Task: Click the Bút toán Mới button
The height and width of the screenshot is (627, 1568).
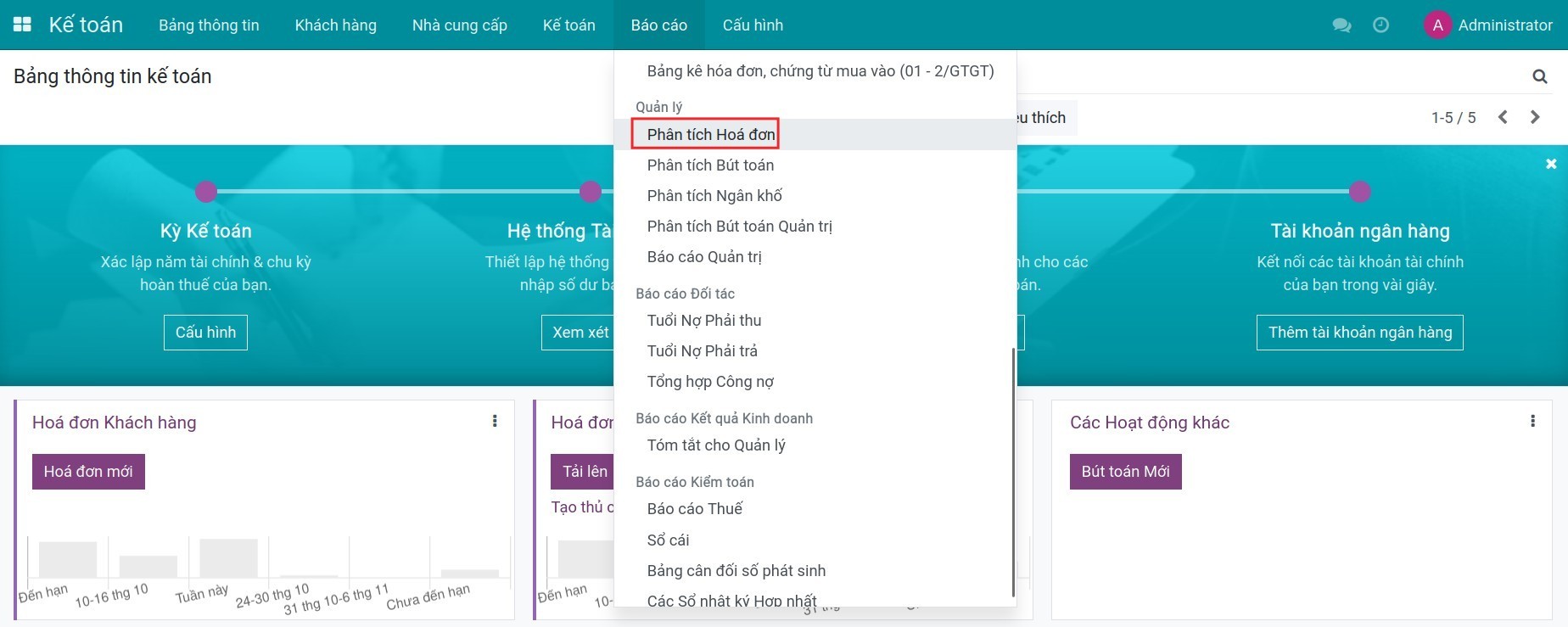Action: (x=1124, y=472)
